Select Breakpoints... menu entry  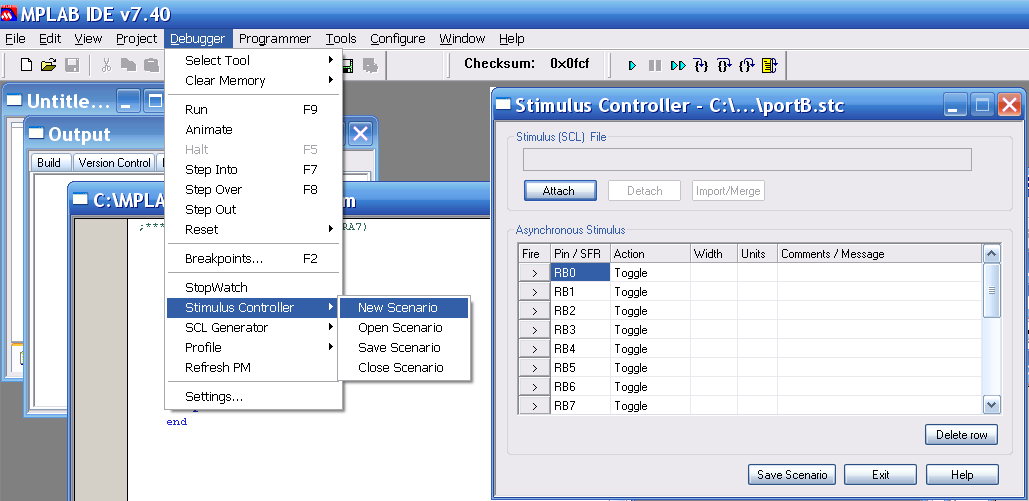253,259
